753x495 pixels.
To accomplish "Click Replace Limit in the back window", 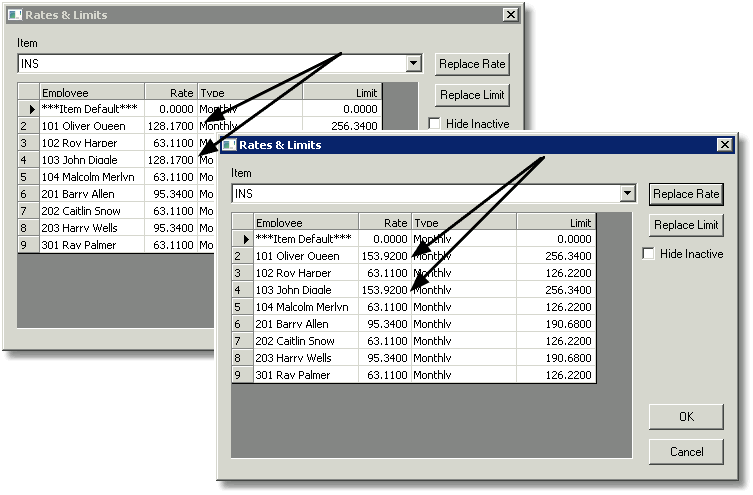I will [x=472, y=95].
